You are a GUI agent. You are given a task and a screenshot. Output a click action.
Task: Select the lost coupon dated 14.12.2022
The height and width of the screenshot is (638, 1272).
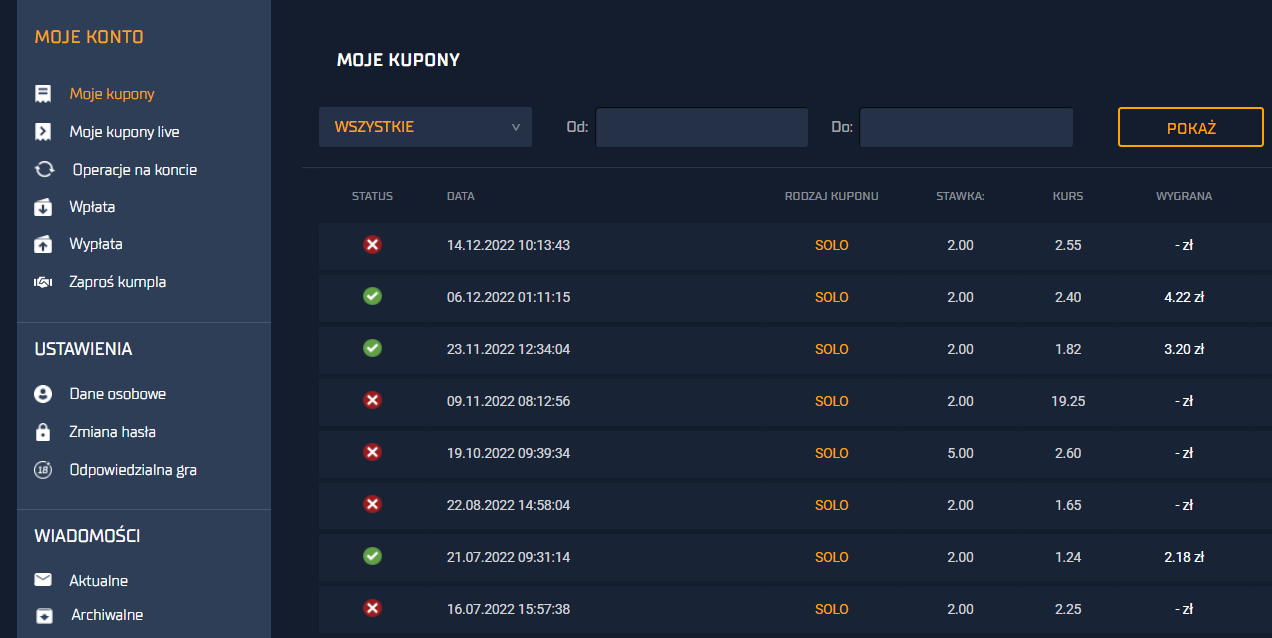pyautogui.click(x=508, y=245)
